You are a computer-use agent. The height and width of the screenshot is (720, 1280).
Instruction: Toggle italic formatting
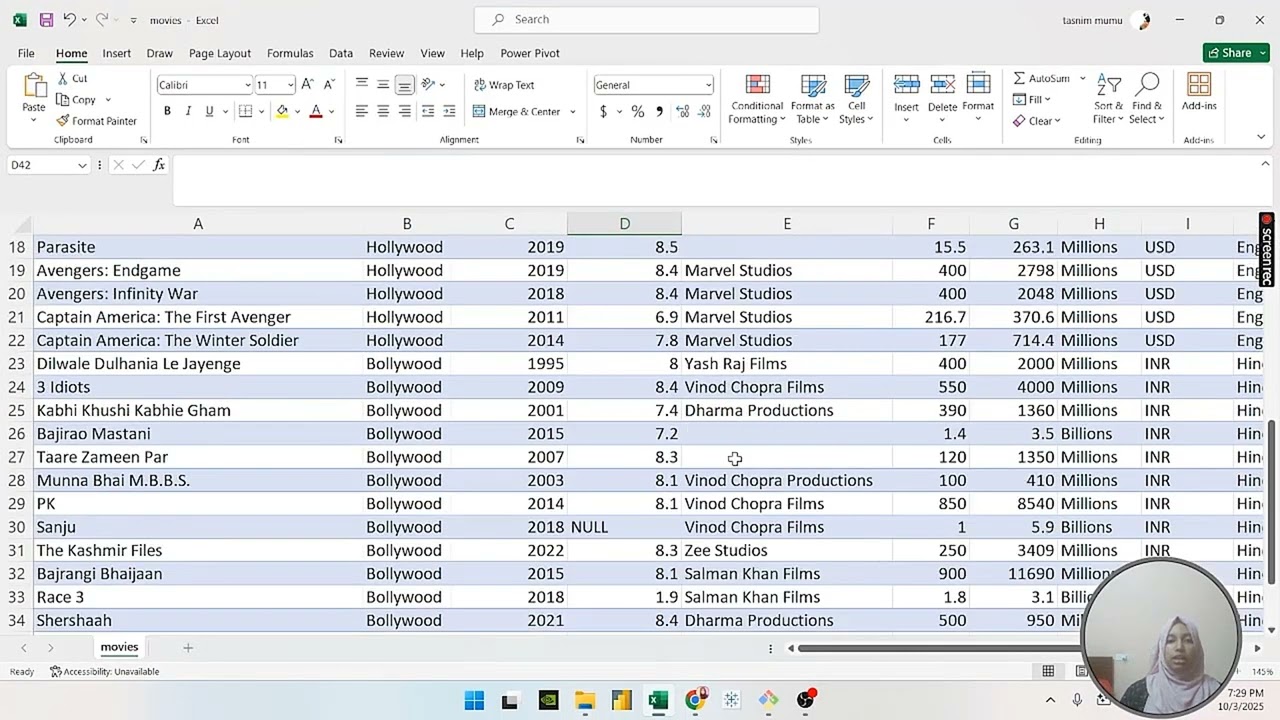188,112
